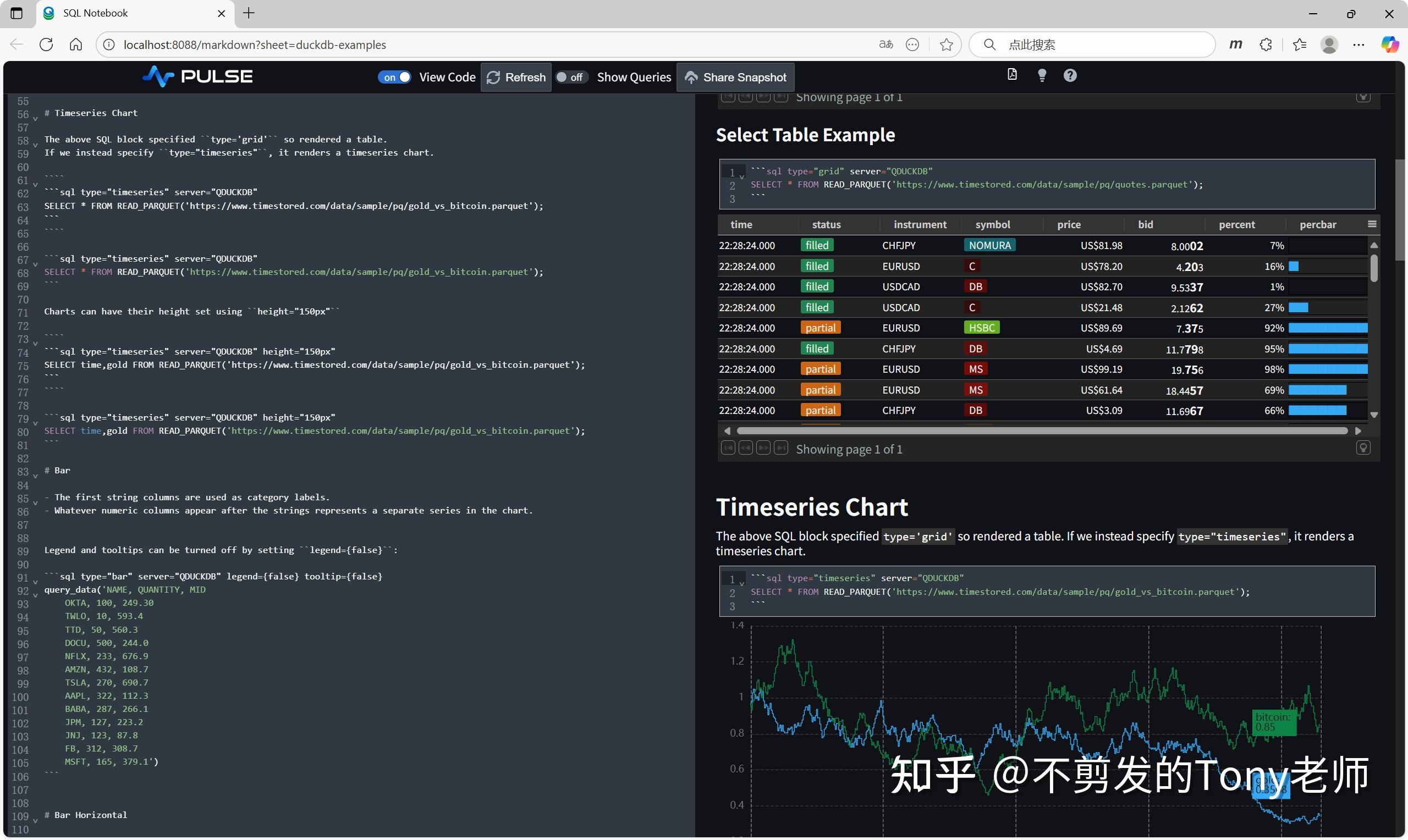Viewport: 1408px width, 840px height.
Task: Click the Pulse logo in the header
Action: click(196, 76)
